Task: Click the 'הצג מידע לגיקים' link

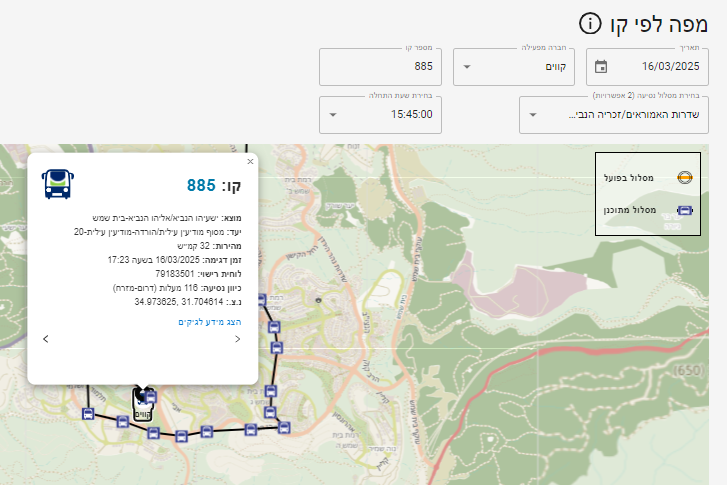Action: (x=210, y=322)
